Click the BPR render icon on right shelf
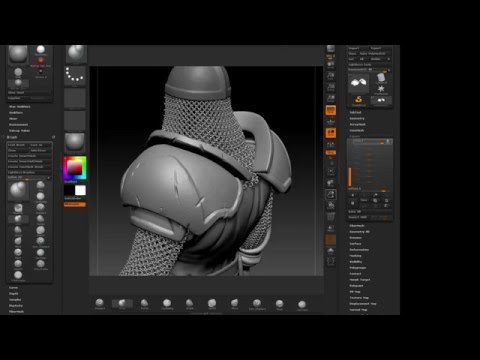Screen dimensions: 480x360 [331, 49]
